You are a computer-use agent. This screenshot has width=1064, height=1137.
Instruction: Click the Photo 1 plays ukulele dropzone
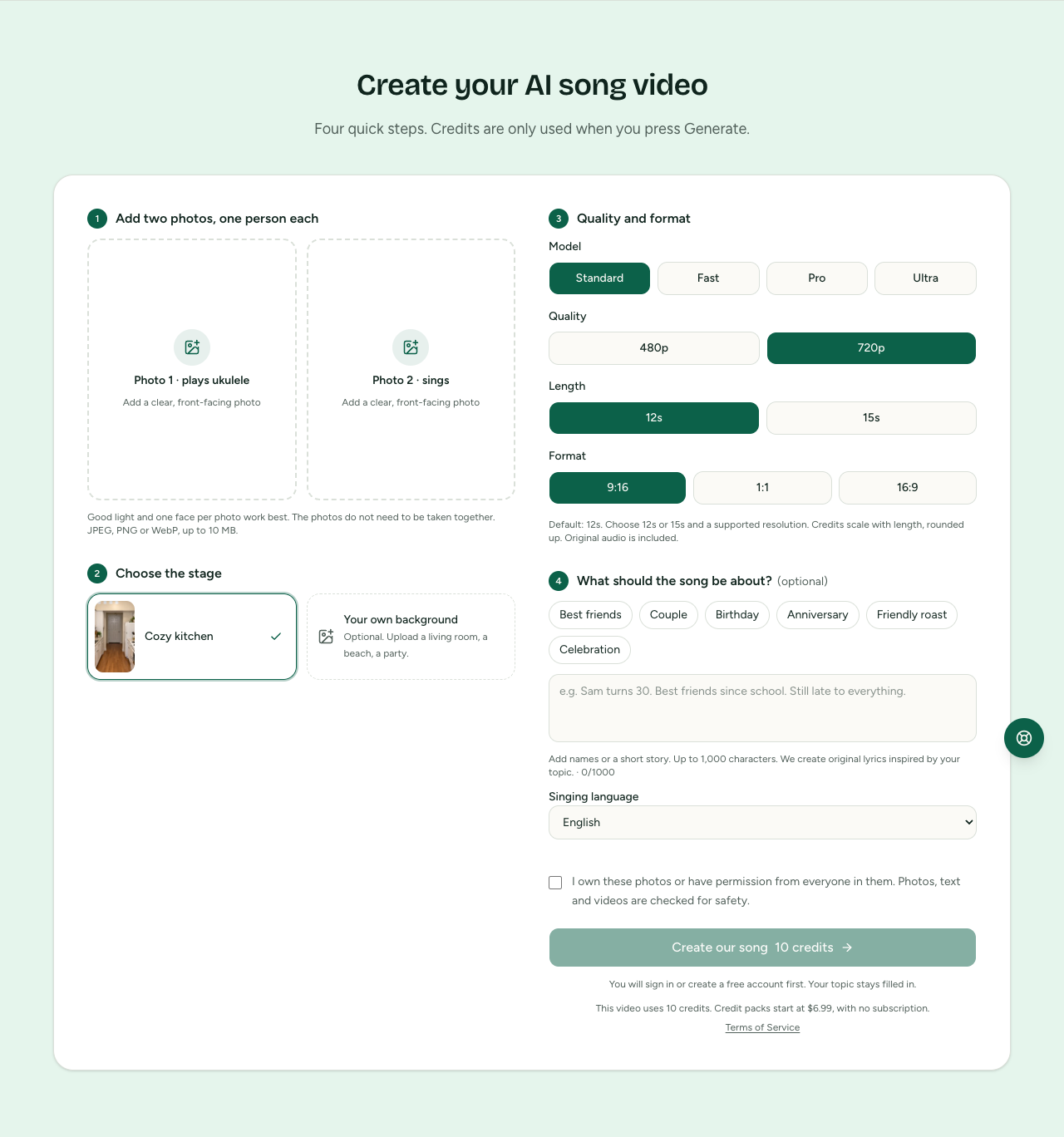tap(192, 370)
